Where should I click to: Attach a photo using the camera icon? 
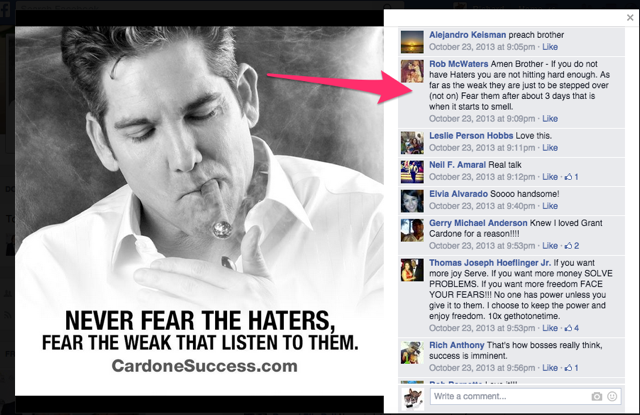click(596, 396)
